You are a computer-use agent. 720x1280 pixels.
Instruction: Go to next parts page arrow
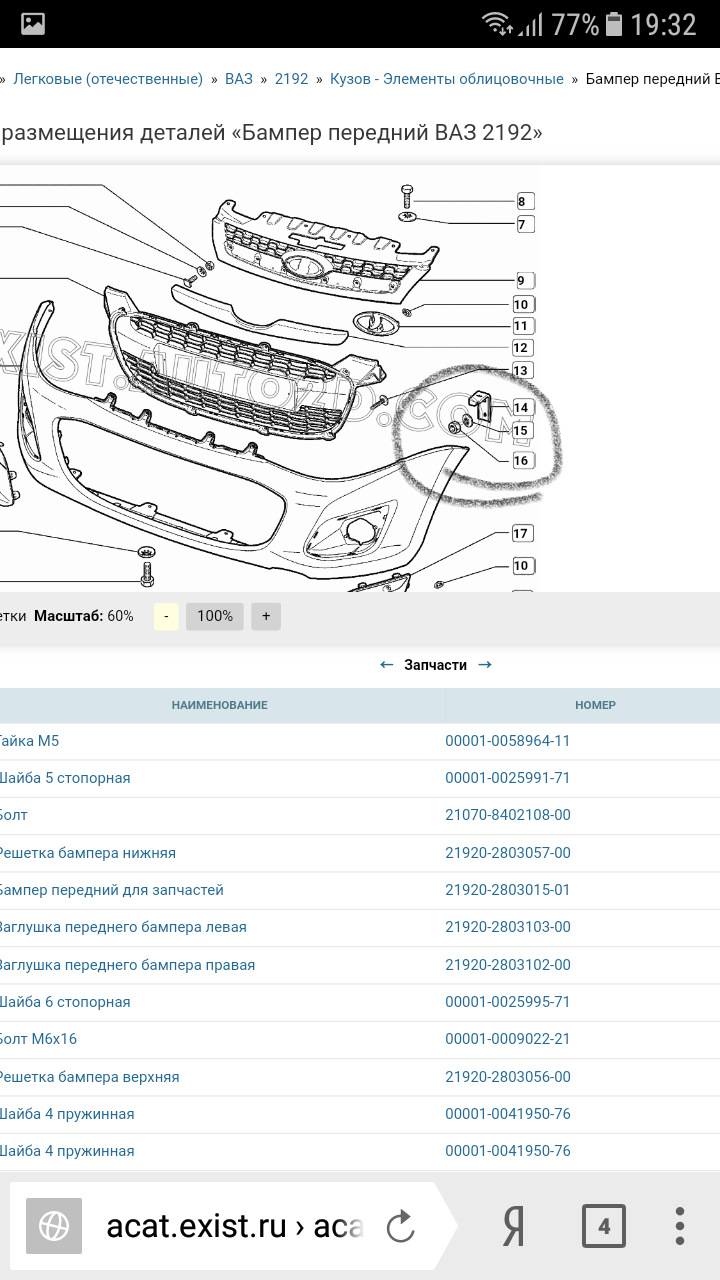pyautogui.click(x=485, y=665)
